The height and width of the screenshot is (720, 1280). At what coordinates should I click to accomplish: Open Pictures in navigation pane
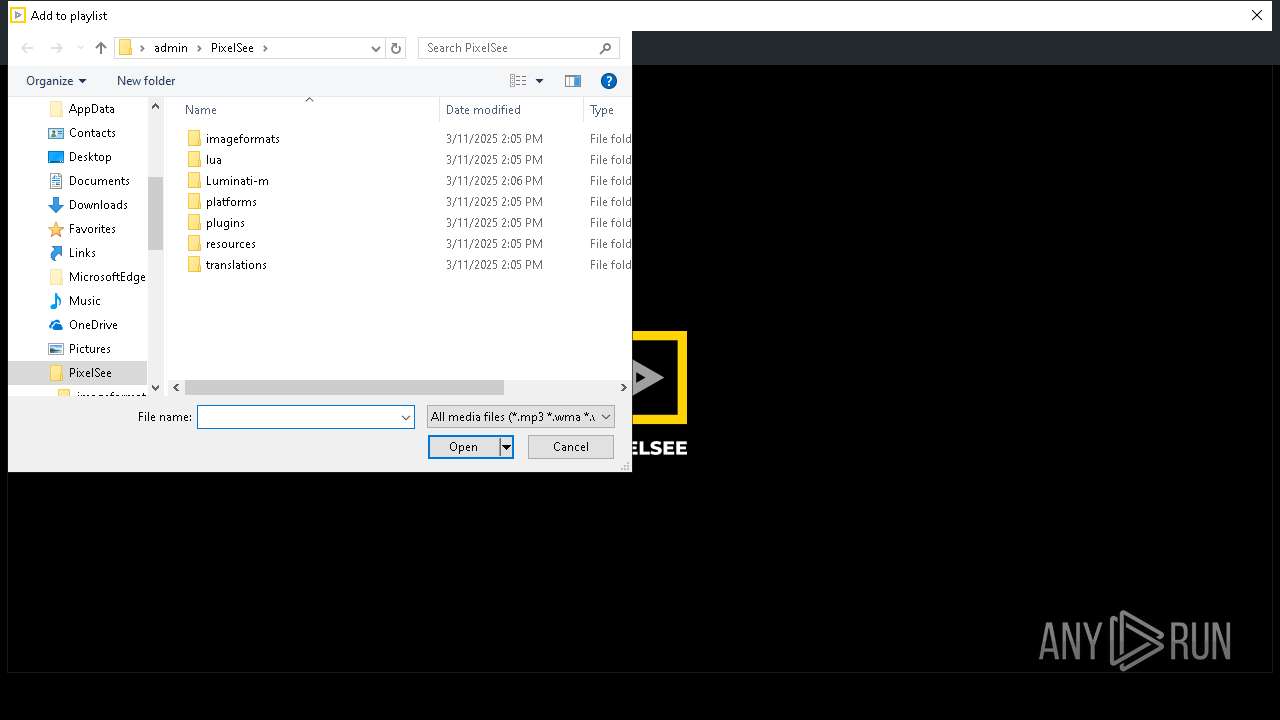(x=90, y=349)
